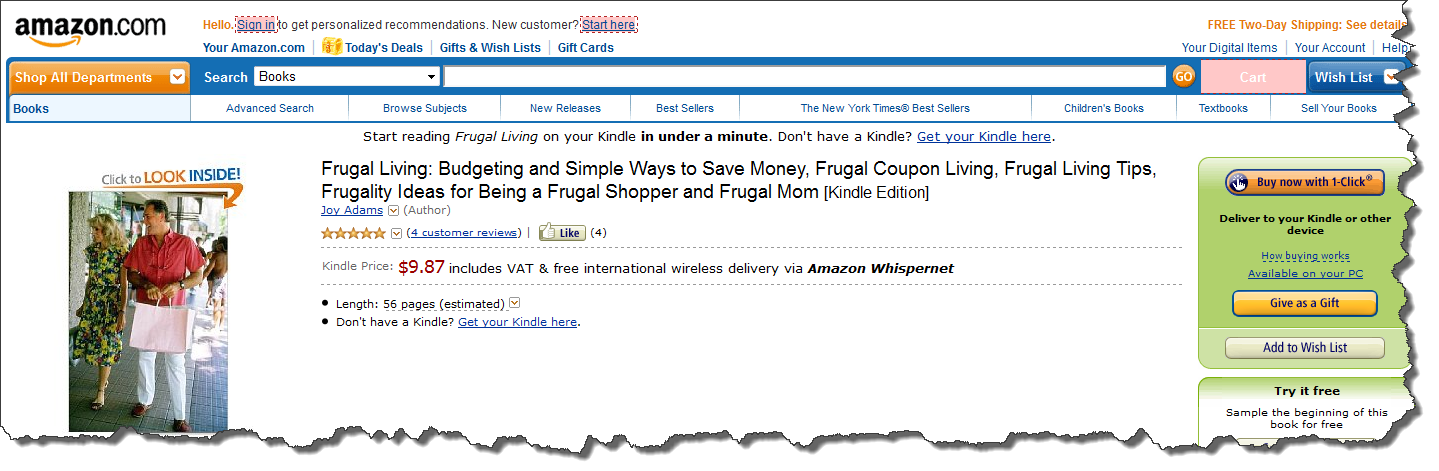Open the 4 customer reviews link
This screenshot has height=471, width=1439.
coord(464,233)
